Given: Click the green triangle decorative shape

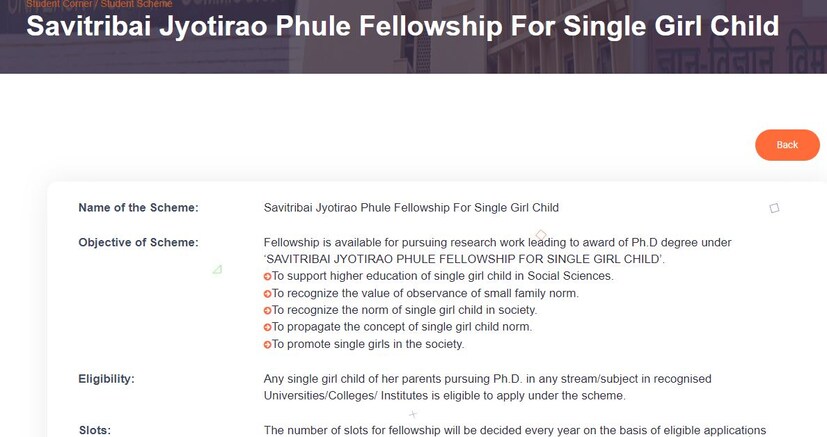Looking at the screenshot, I should [217, 269].
